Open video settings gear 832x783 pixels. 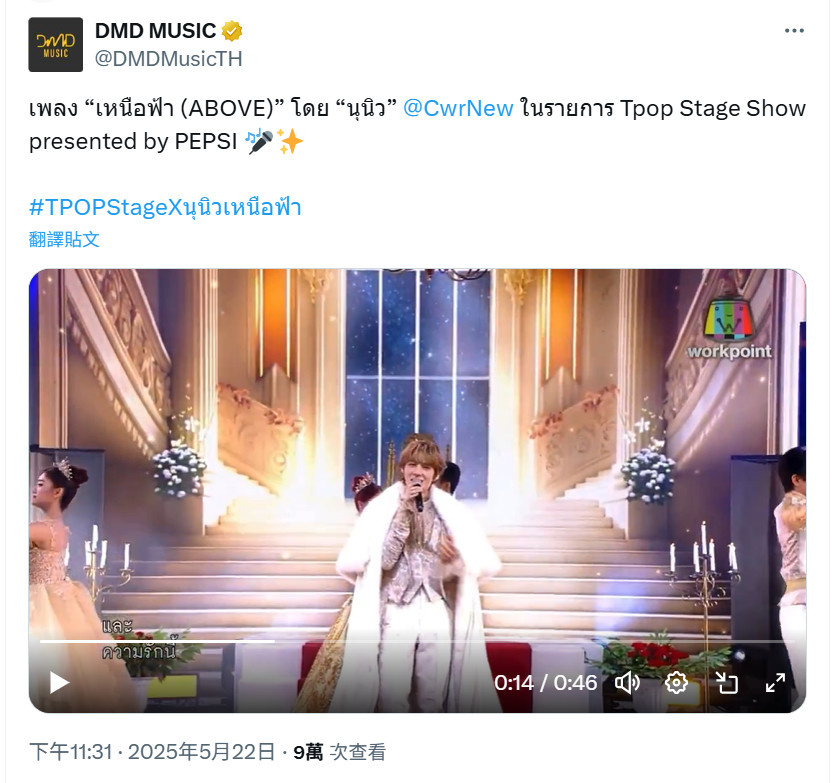[676, 683]
